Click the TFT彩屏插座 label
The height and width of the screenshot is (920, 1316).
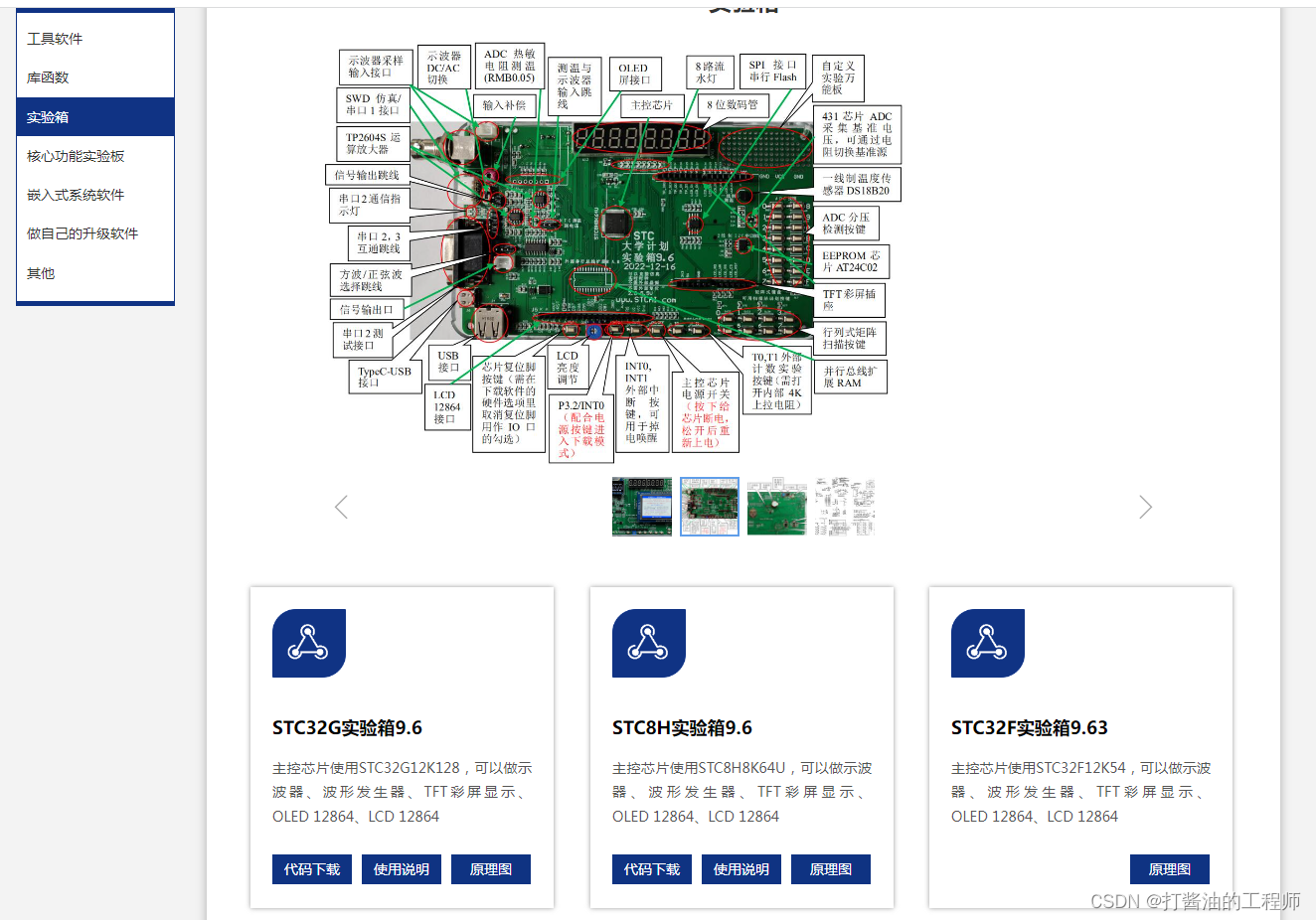(850, 300)
